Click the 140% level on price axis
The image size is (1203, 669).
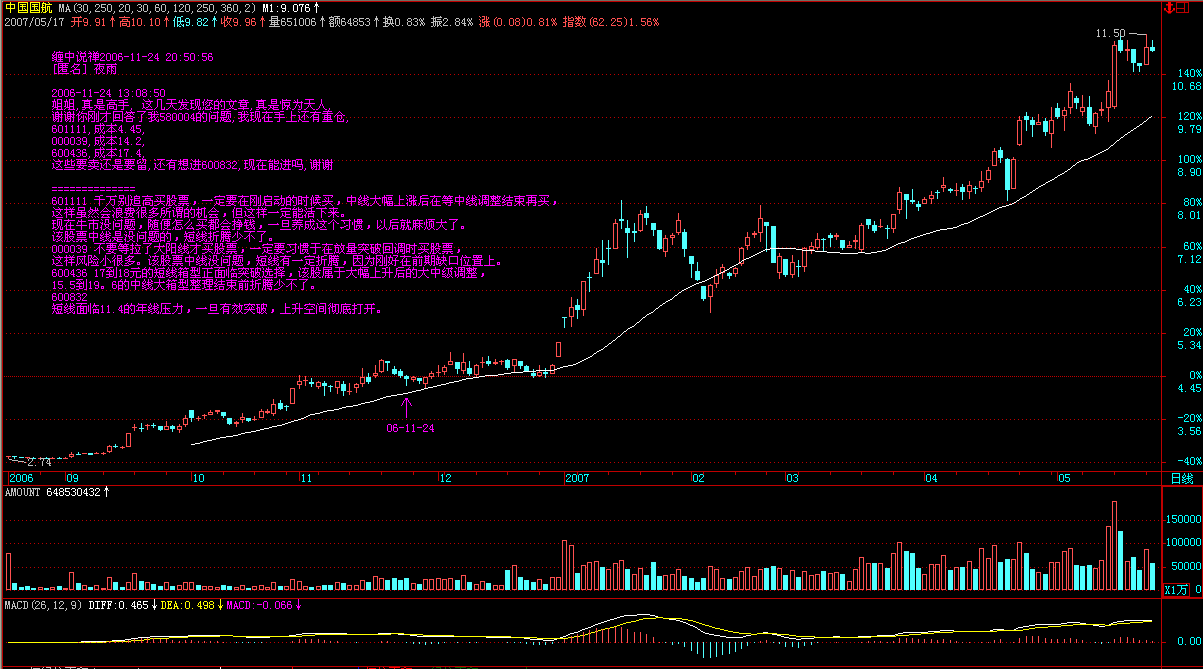(x=1187, y=73)
